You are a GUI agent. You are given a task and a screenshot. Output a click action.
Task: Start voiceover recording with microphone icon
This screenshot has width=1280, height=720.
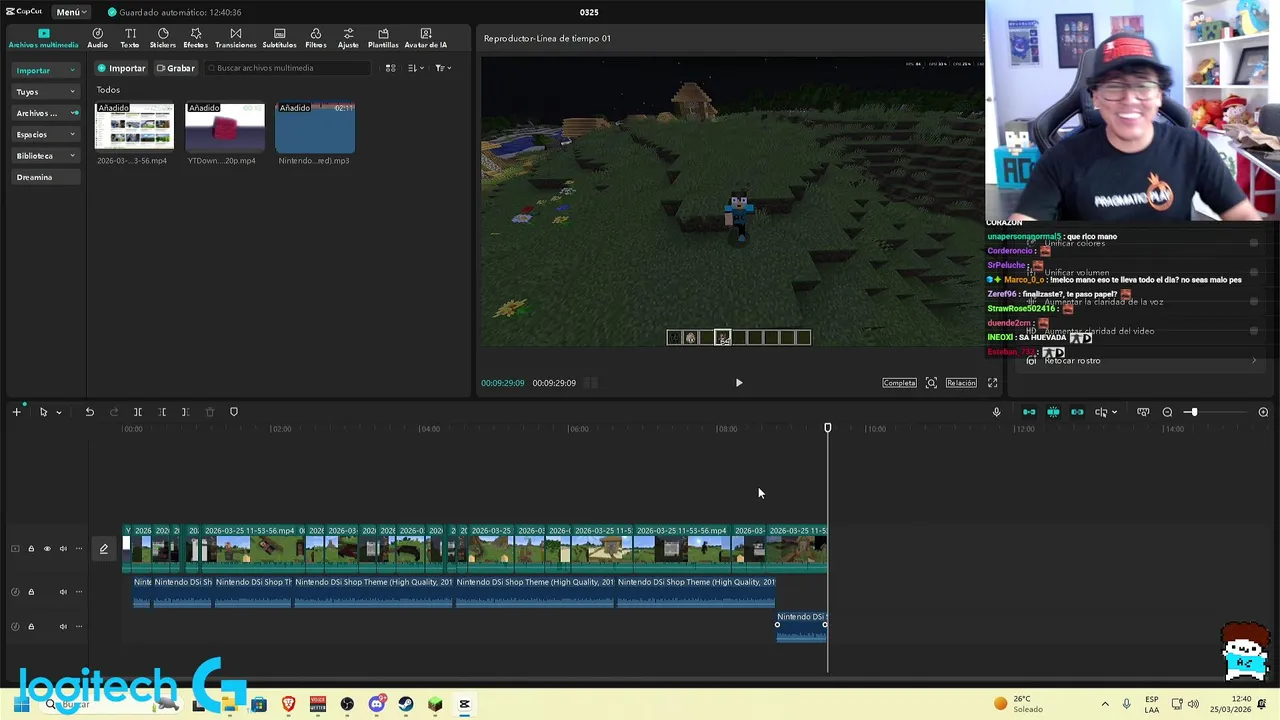[996, 412]
